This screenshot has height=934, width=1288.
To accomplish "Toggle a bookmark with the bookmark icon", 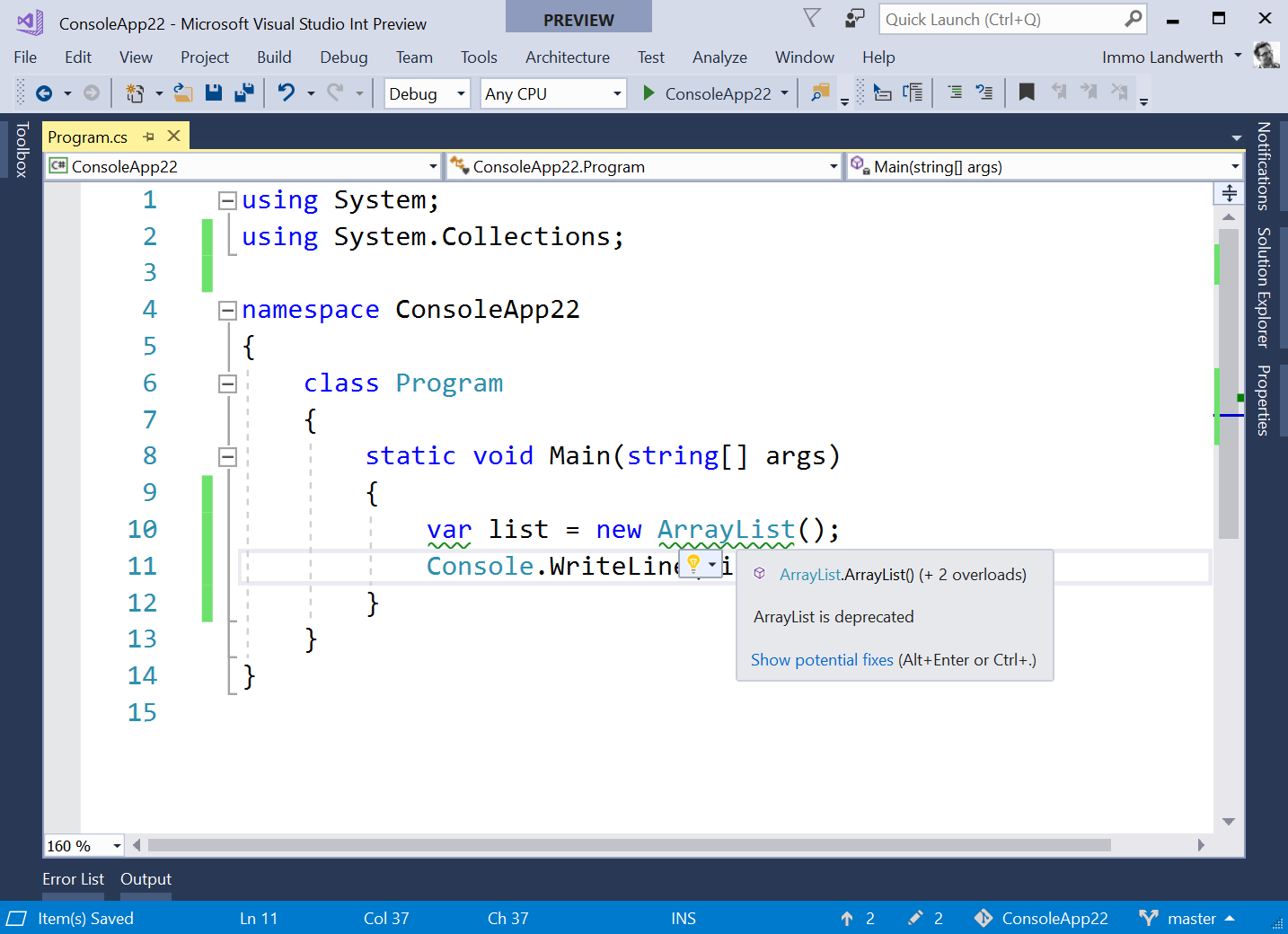I will 1027,93.
